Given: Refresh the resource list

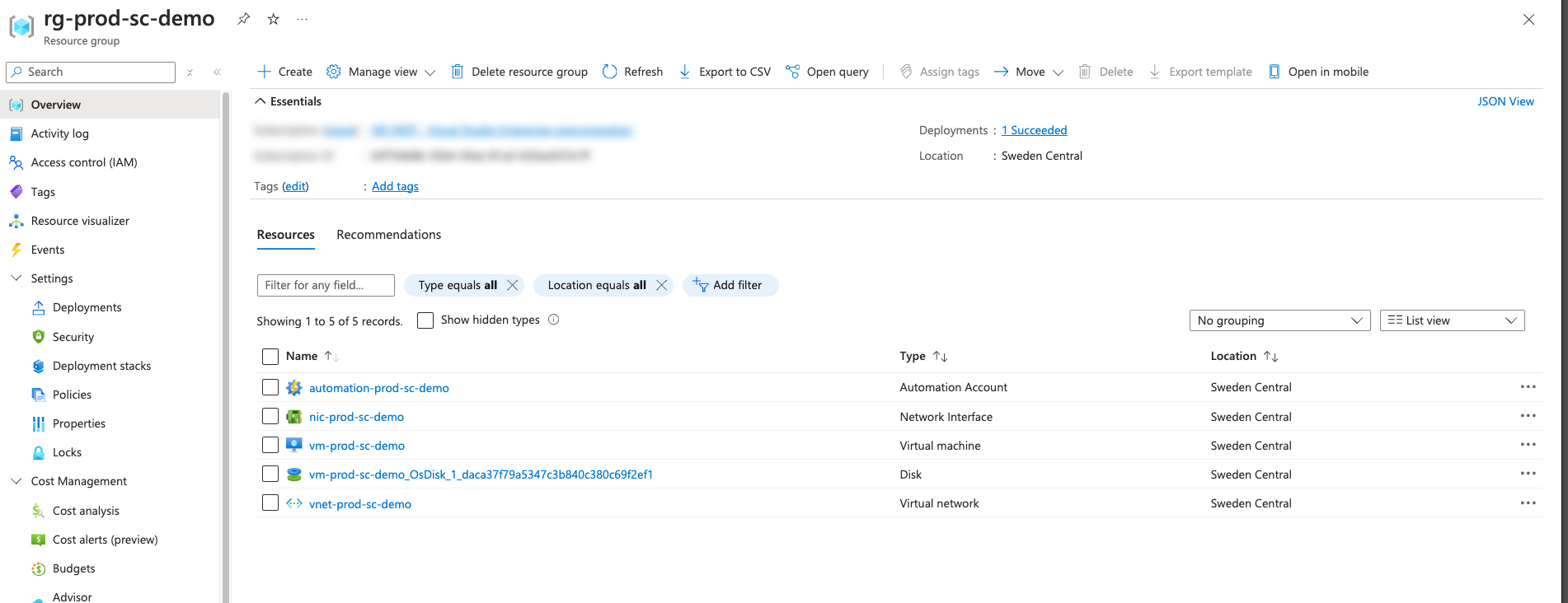Looking at the screenshot, I should tap(632, 72).
